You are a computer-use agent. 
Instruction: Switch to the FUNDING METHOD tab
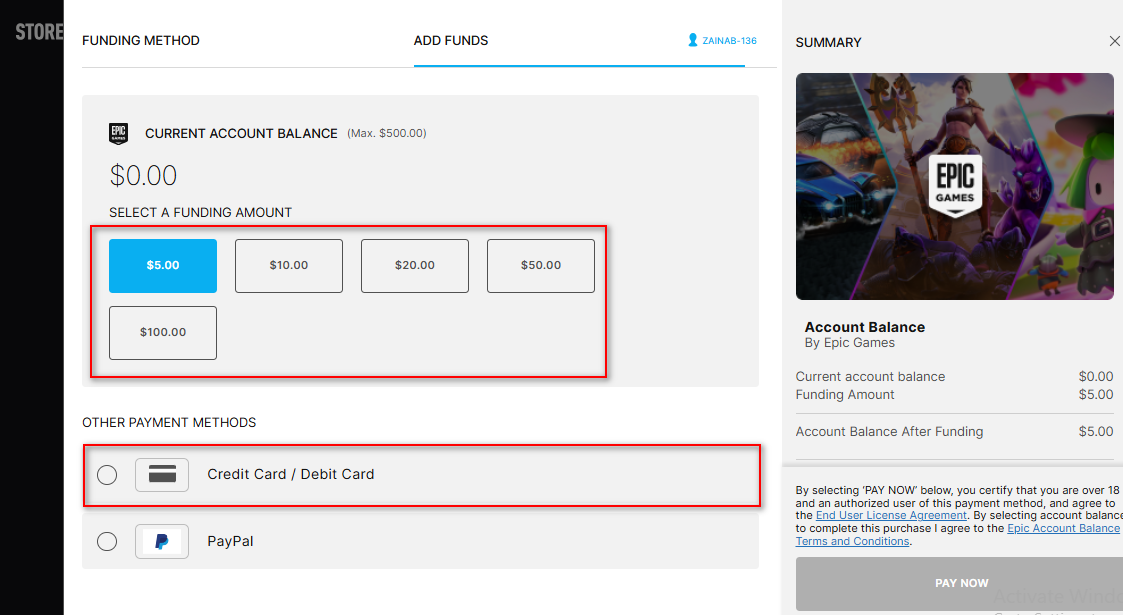(143, 40)
